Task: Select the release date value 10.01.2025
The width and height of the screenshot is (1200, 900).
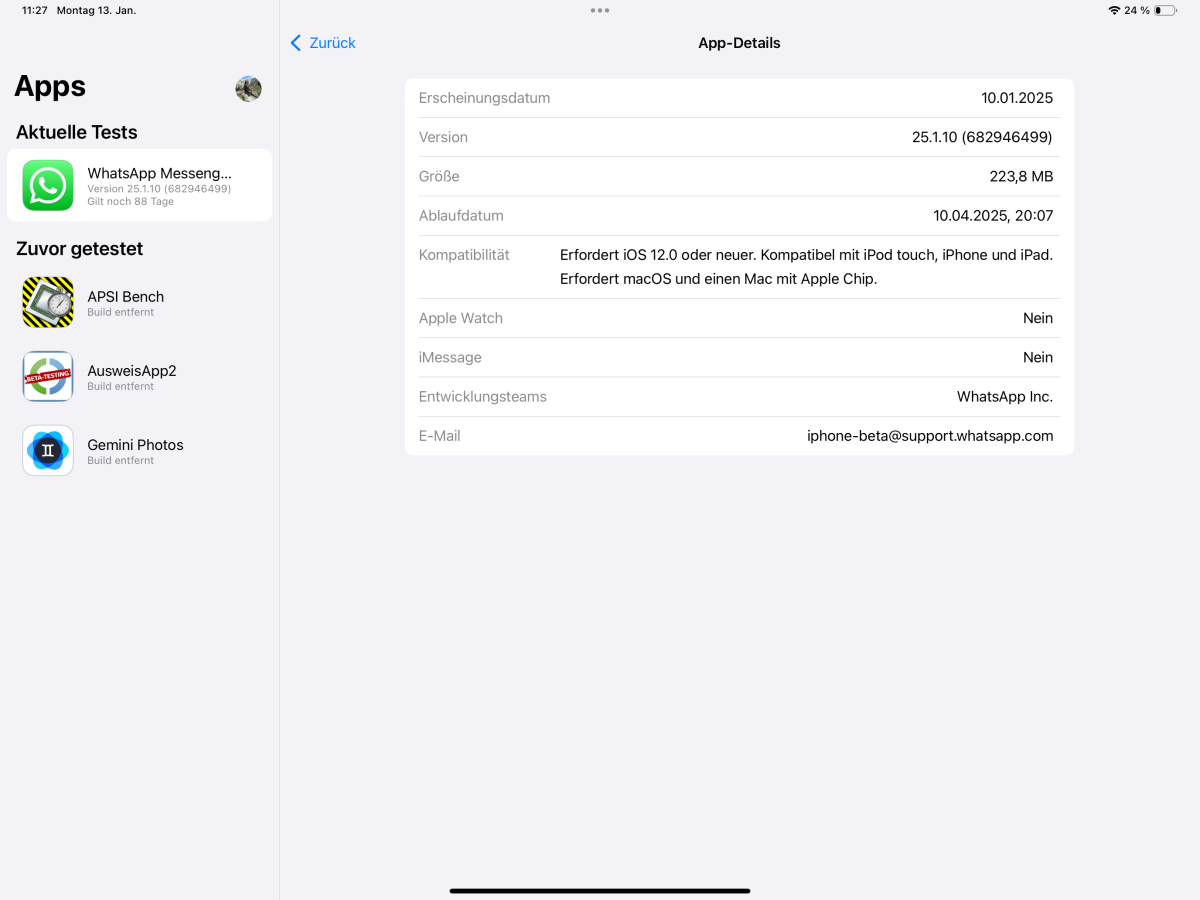Action: pos(1017,98)
